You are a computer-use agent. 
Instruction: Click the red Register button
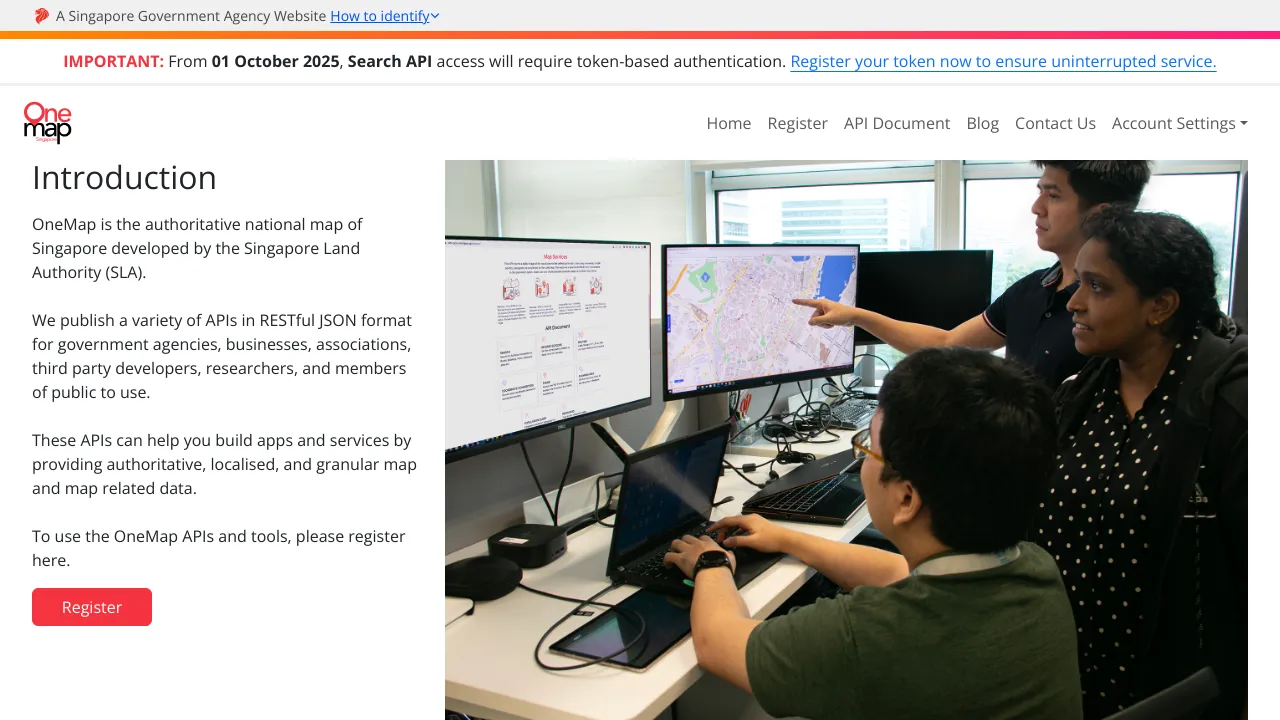(x=92, y=607)
